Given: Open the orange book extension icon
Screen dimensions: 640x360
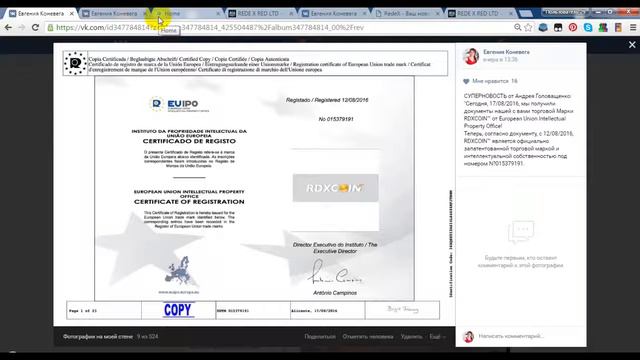Looking at the screenshot, I should coord(618,27).
